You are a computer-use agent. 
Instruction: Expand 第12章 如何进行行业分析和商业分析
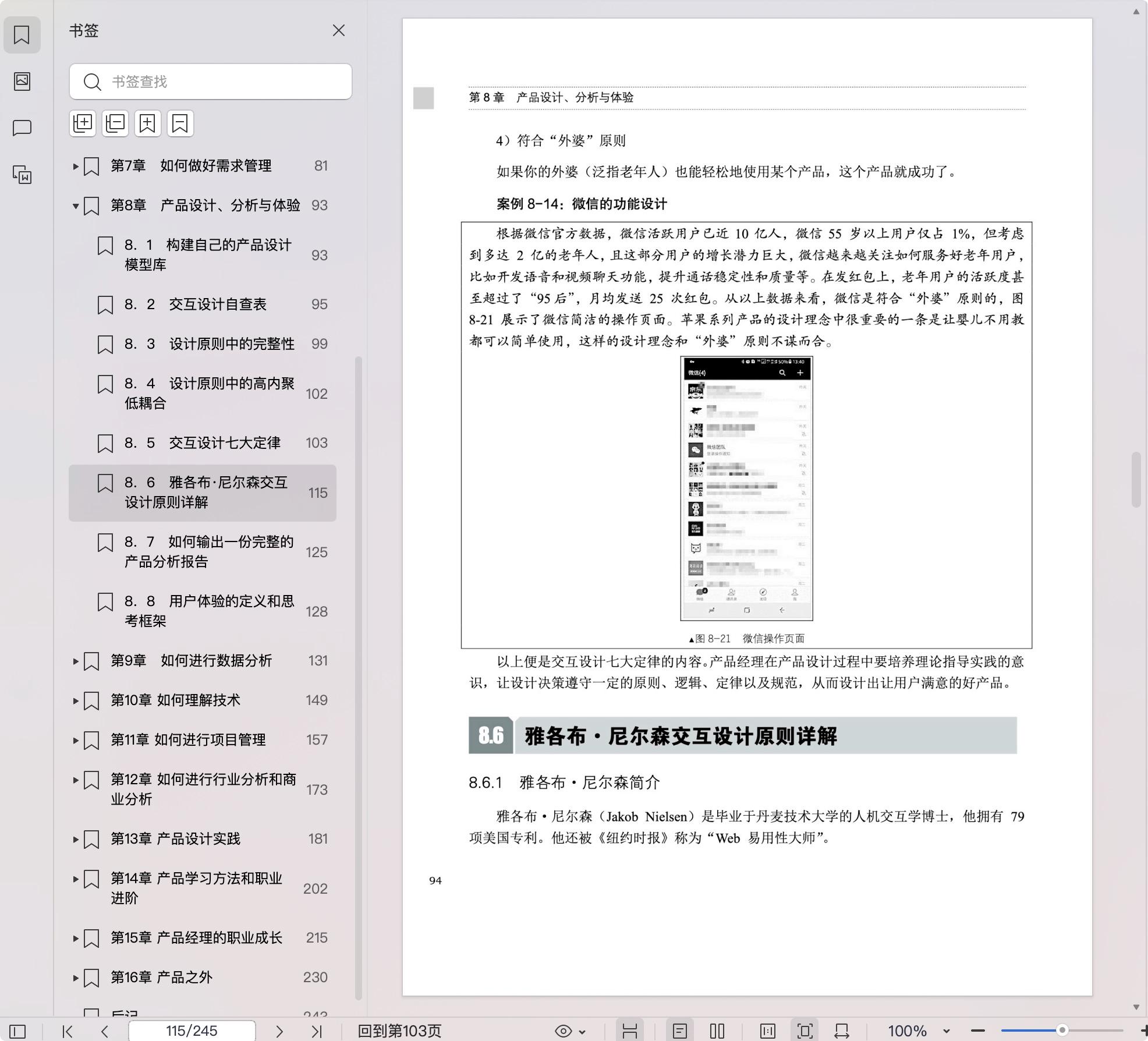pyautogui.click(x=76, y=780)
